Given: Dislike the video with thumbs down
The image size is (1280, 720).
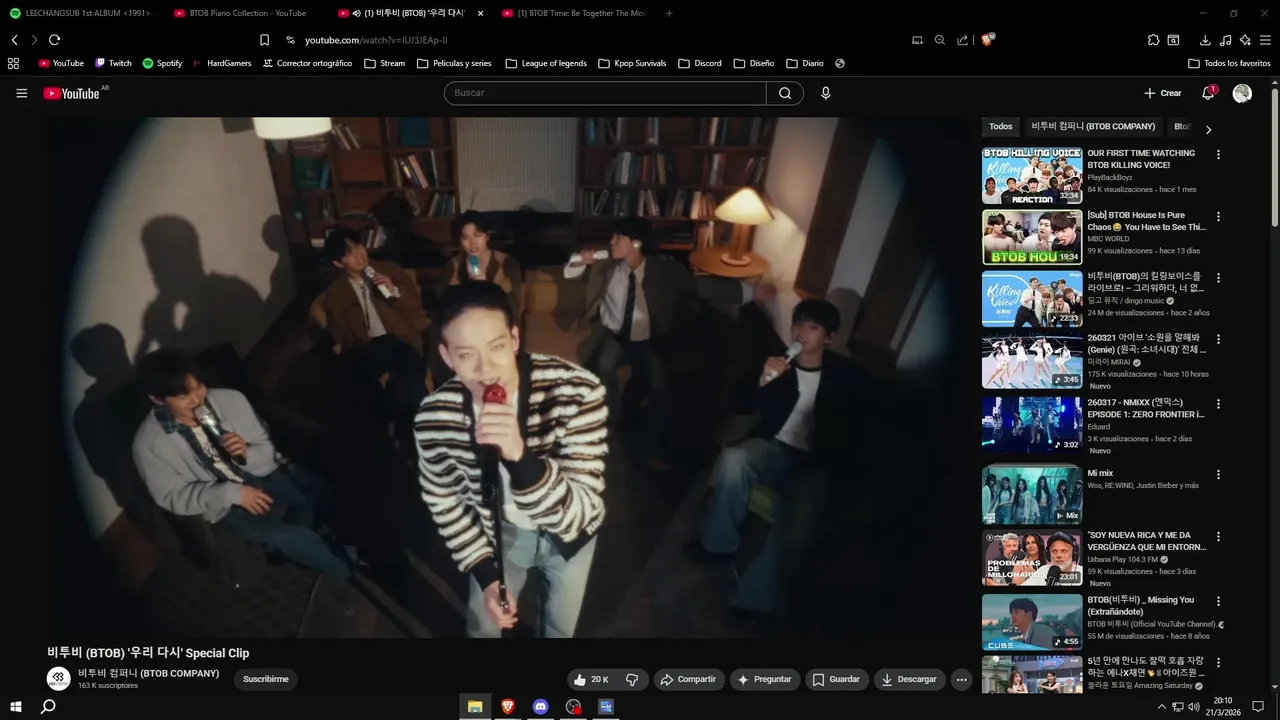Looking at the screenshot, I should (x=632, y=680).
